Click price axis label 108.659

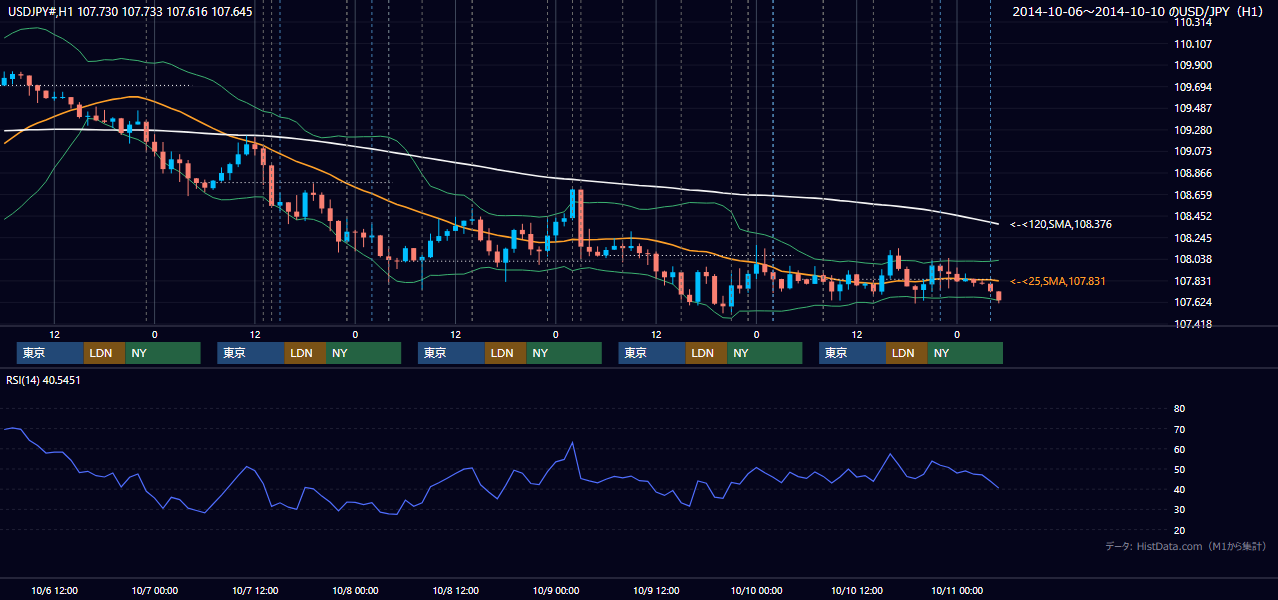pos(1193,195)
